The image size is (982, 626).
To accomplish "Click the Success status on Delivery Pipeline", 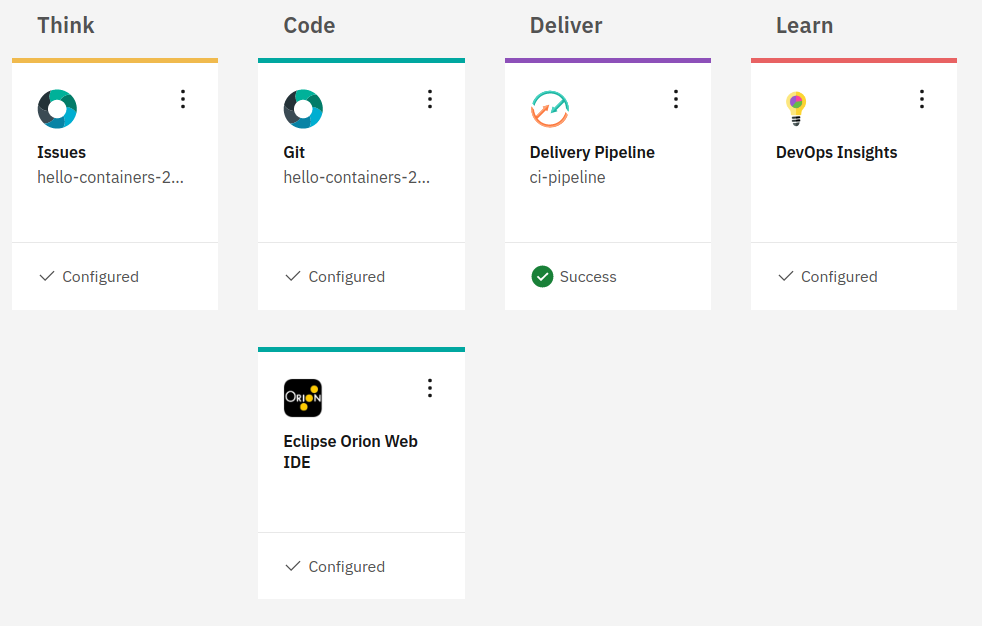I will point(588,277).
